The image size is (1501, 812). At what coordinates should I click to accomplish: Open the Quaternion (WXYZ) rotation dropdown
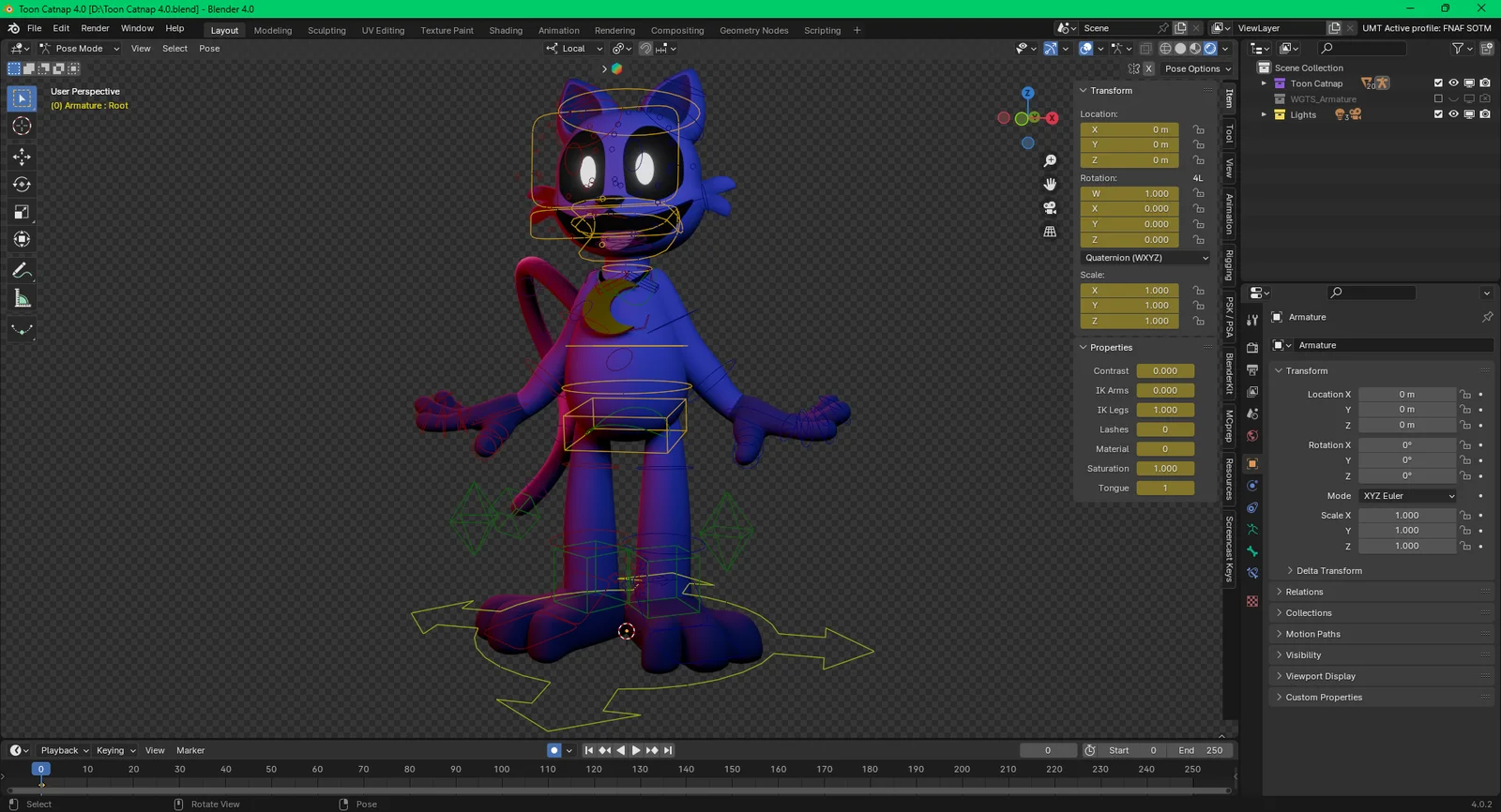click(x=1145, y=258)
